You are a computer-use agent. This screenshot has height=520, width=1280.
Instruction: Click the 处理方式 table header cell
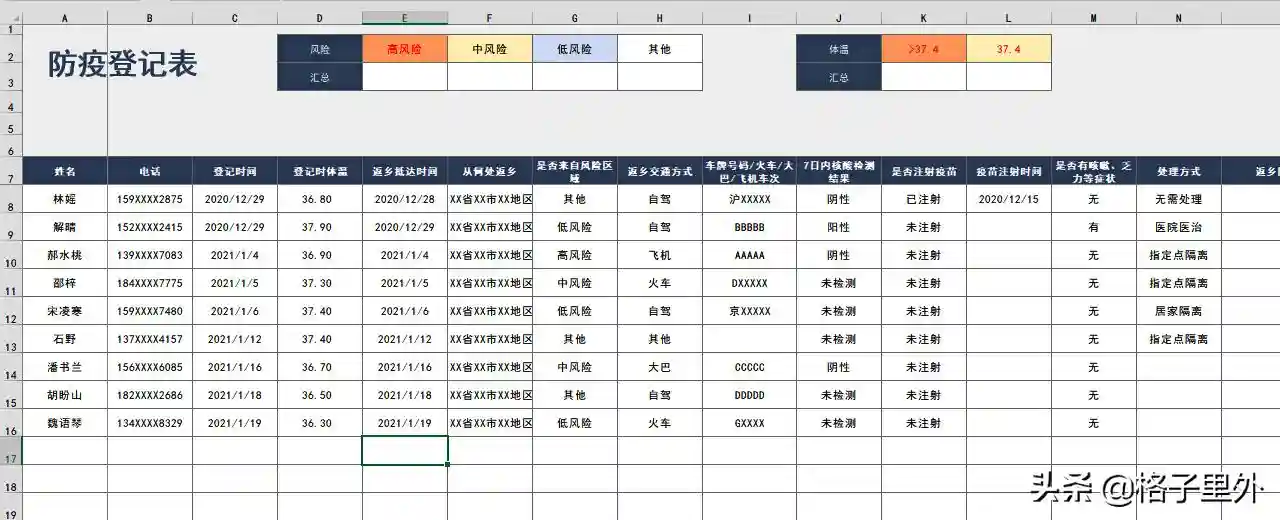pos(1178,171)
